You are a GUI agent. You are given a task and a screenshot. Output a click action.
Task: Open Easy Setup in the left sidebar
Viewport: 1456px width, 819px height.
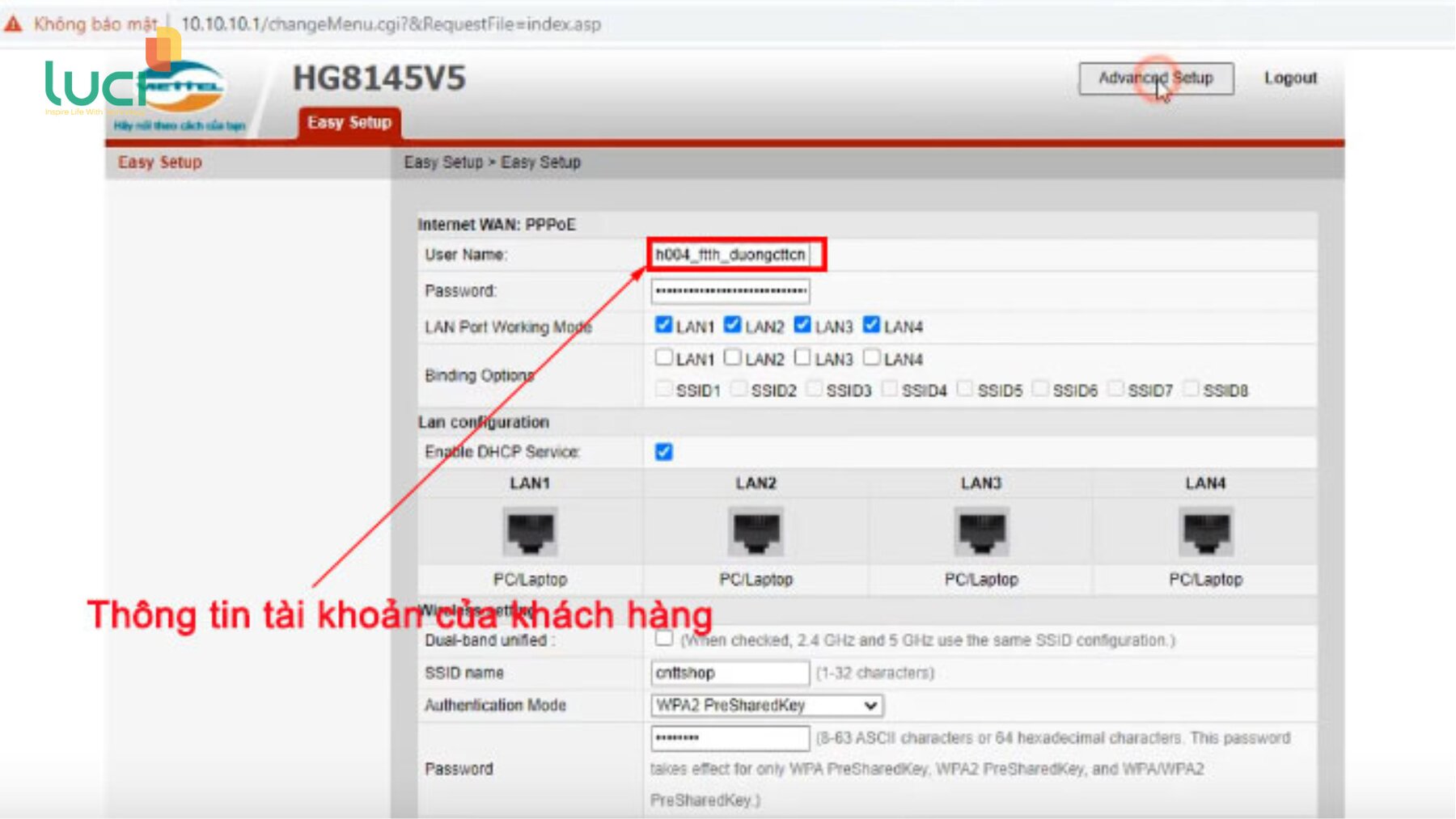click(x=160, y=163)
